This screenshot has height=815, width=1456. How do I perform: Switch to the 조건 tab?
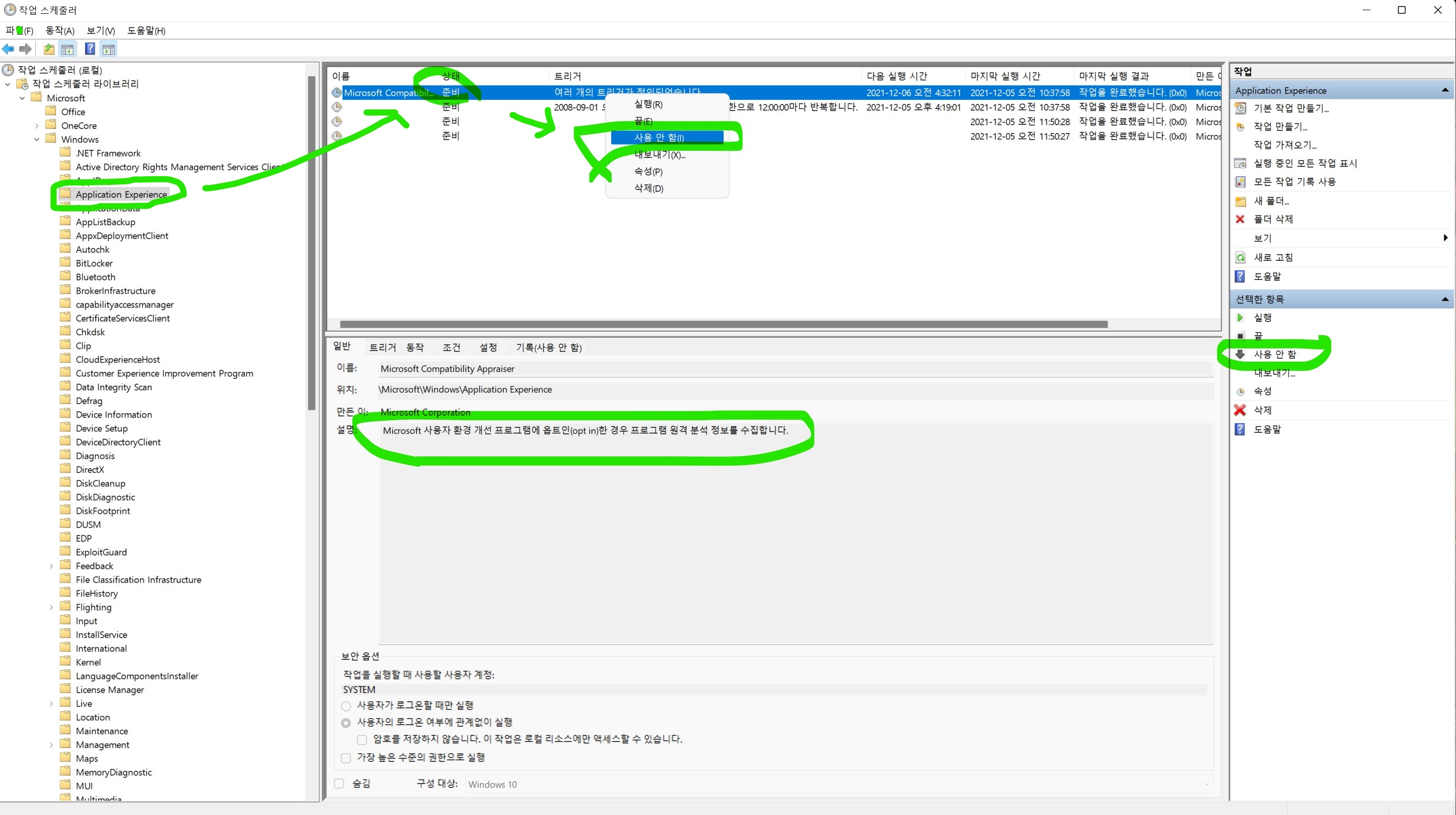451,347
